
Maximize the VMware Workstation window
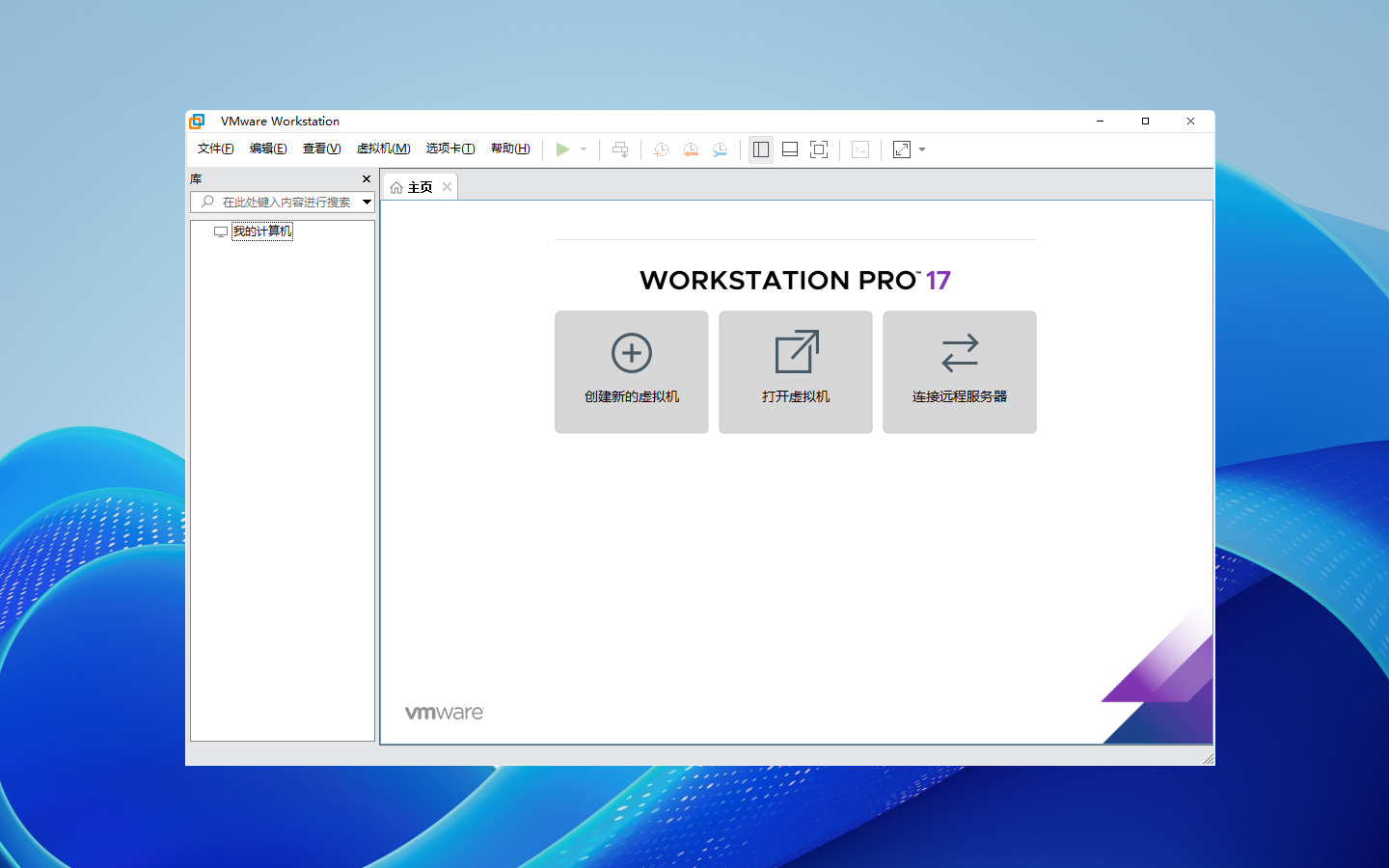pyautogui.click(x=1145, y=122)
